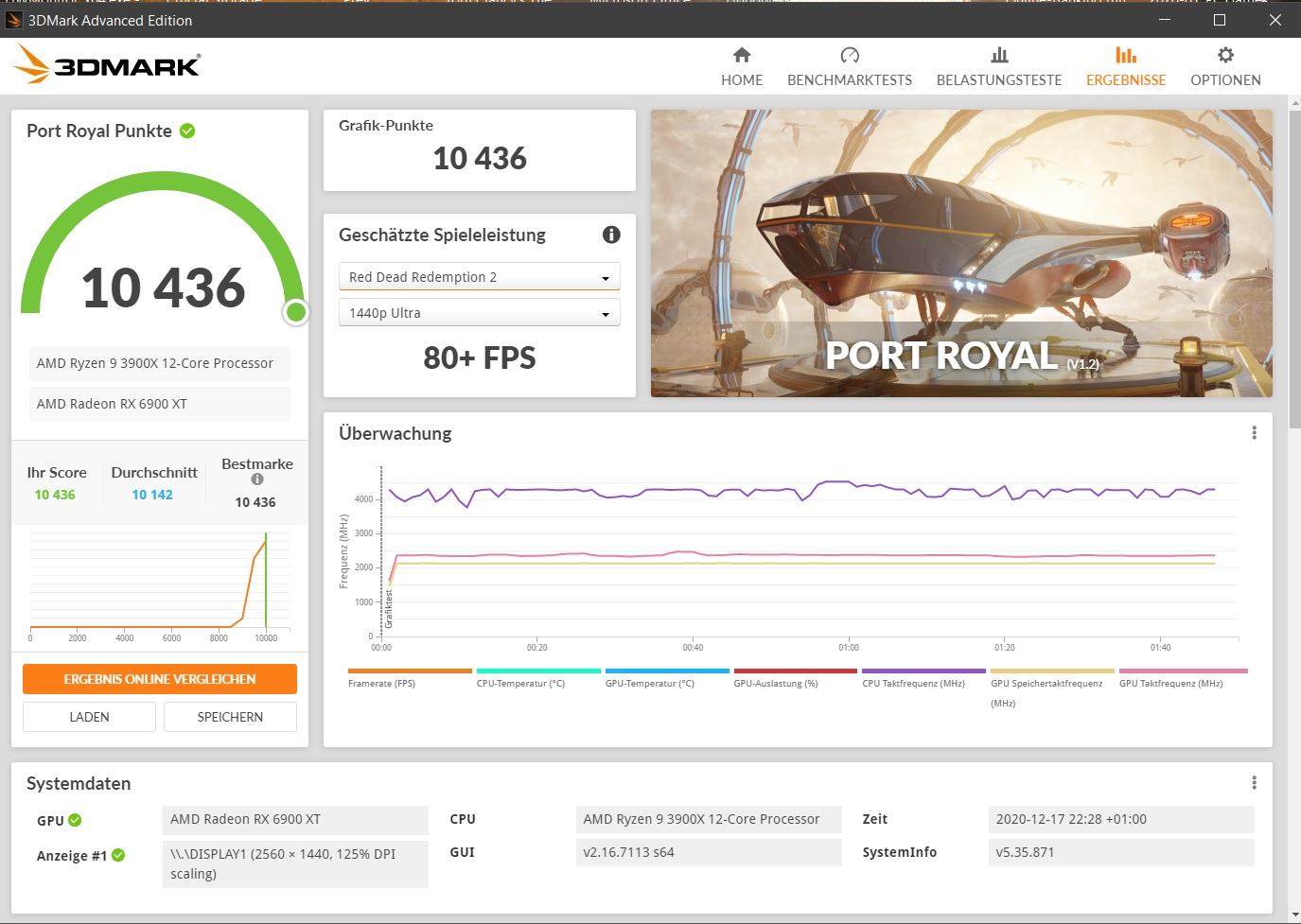Click the 3DMark title bar app icon
Image resolution: width=1301 pixels, height=924 pixels.
(x=14, y=20)
